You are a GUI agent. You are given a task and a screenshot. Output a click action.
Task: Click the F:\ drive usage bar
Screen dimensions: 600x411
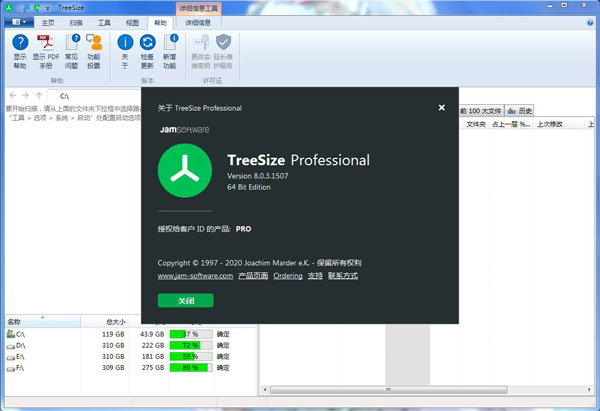point(190,369)
